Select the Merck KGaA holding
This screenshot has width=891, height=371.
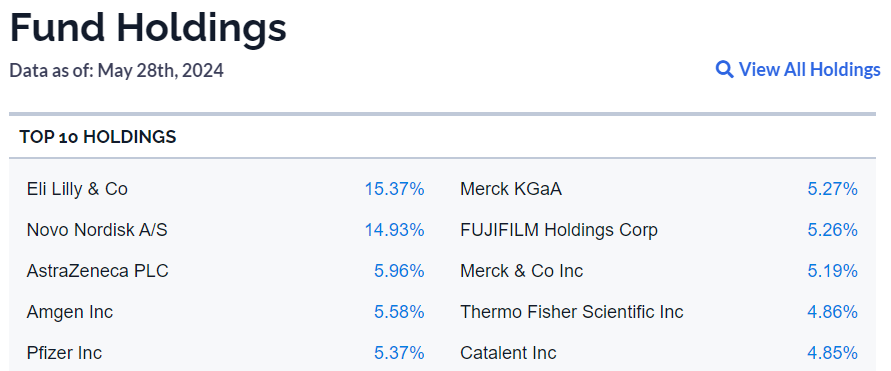[511, 189]
